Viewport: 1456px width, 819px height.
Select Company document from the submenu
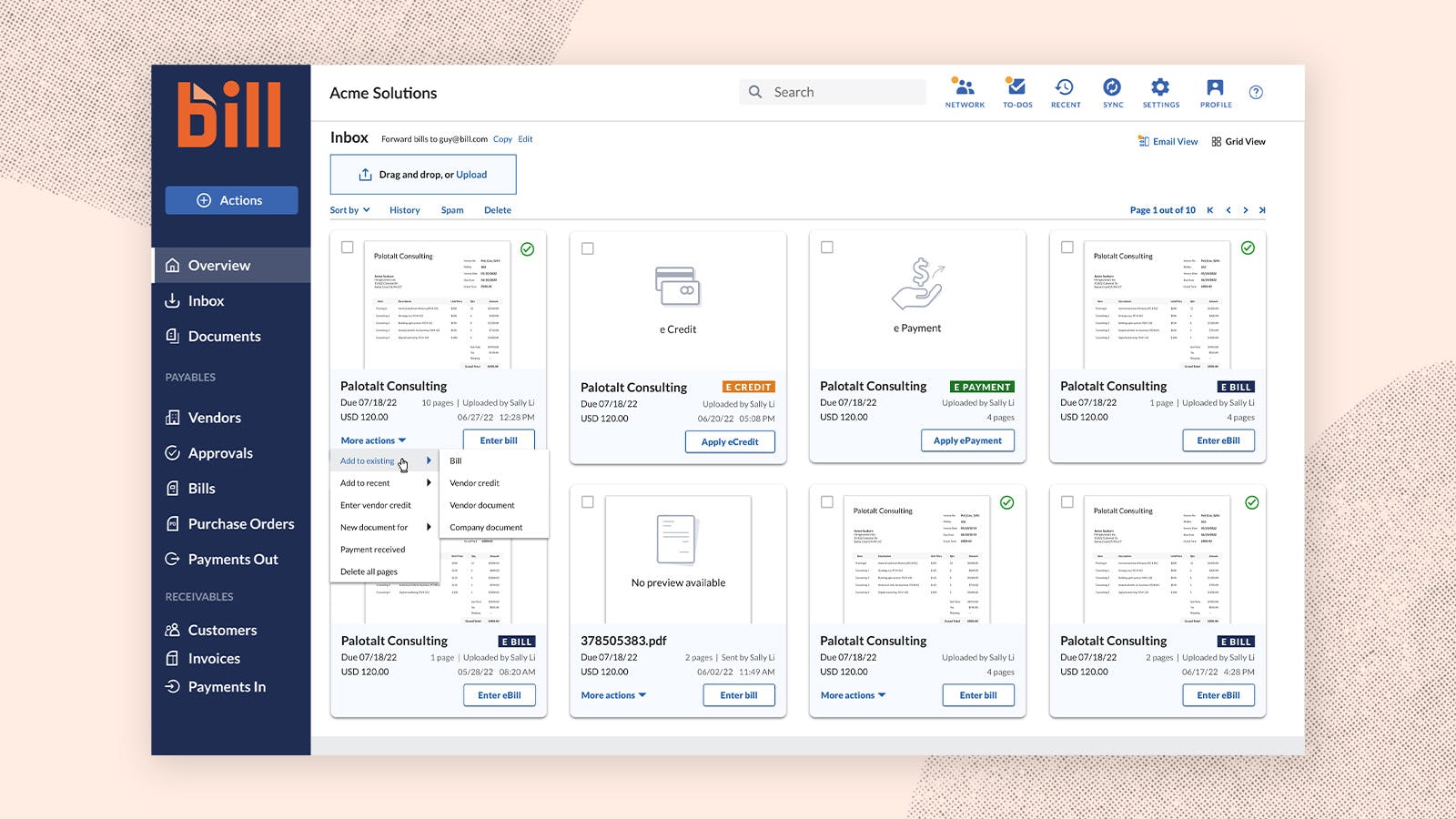tap(494, 528)
